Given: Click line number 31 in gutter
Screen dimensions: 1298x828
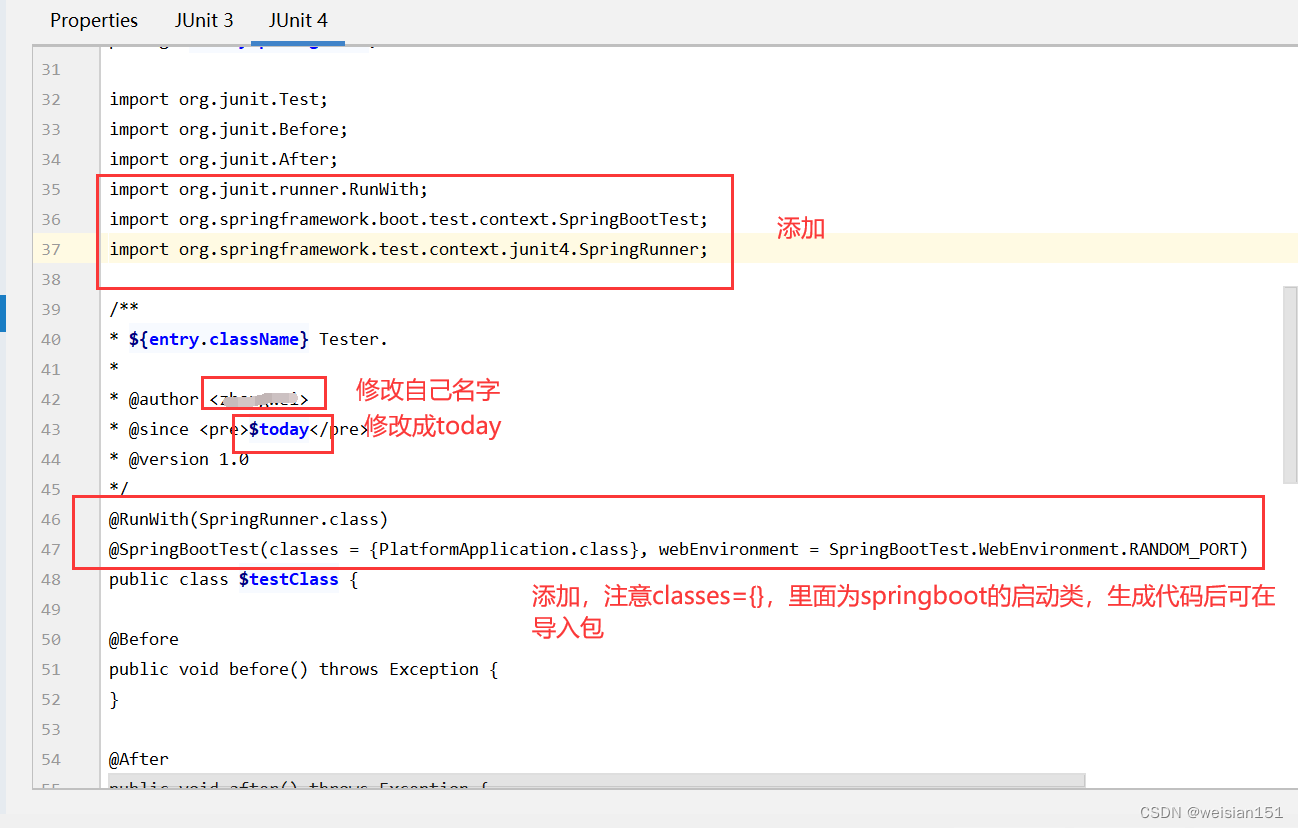Looking at the screenshot, I should (51, 69).
